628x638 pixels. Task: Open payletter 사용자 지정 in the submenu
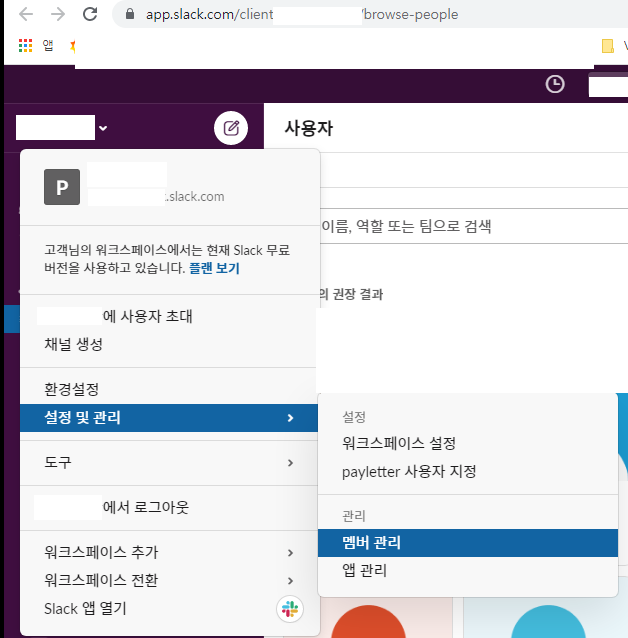tap(468, 472)
